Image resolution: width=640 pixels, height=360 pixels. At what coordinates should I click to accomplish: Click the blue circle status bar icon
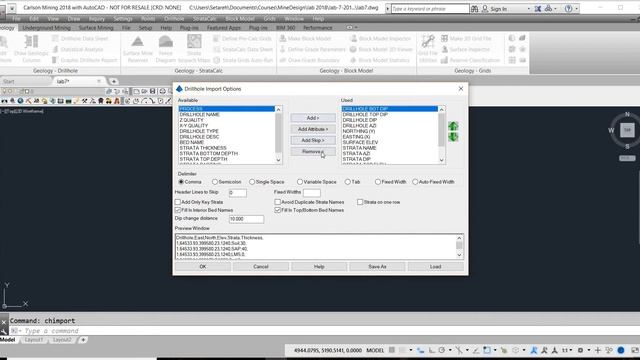621,350
